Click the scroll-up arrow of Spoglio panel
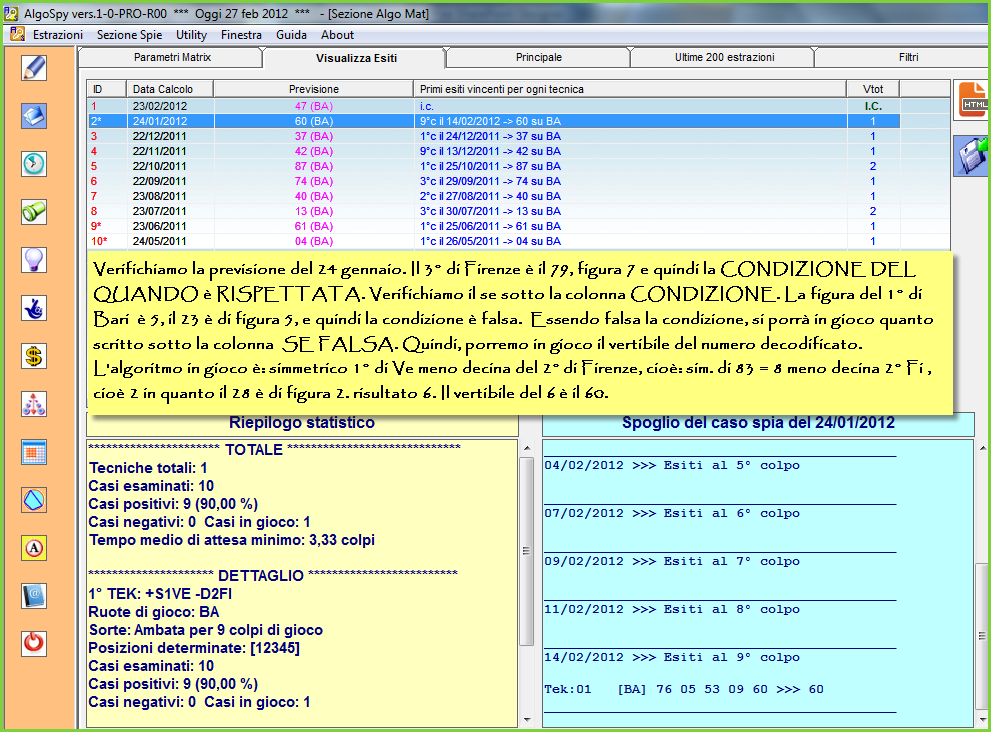The height and width of the screenshot is (732, 991). [x=983, y=448]
